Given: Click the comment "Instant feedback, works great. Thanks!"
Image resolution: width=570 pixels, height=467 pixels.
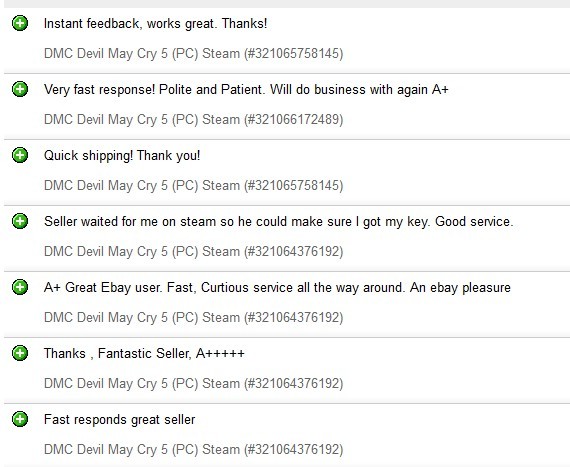Looking at the screenshot, I should point(155,24).
